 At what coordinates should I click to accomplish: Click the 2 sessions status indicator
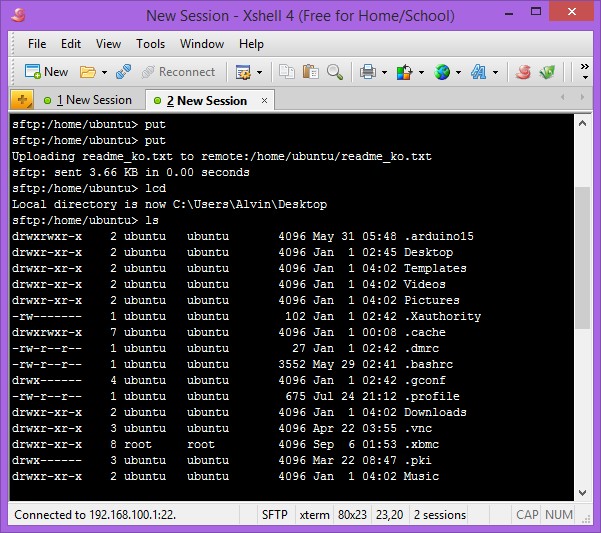[440, 515]
